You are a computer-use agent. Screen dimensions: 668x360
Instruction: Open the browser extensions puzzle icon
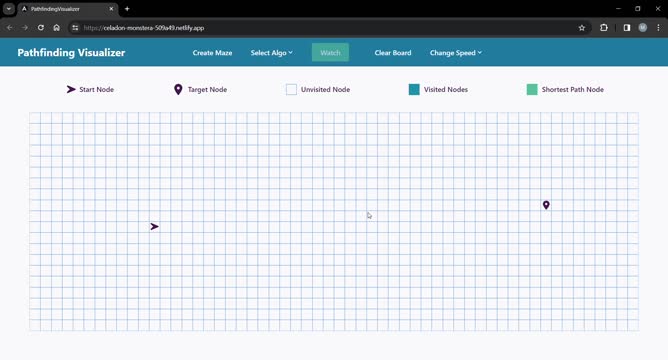point(604,28)
